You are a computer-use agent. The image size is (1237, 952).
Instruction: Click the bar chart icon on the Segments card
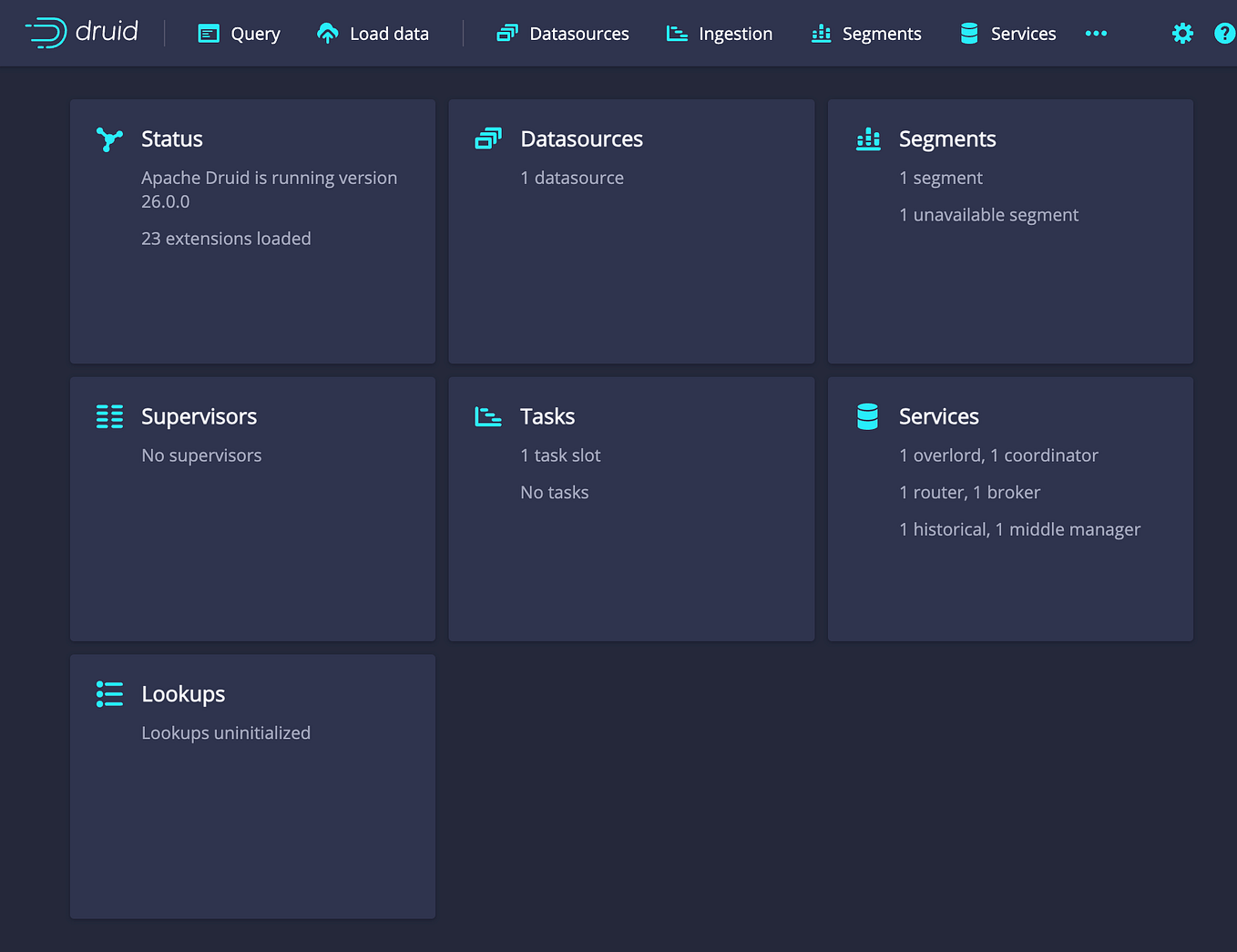[867, 138]
